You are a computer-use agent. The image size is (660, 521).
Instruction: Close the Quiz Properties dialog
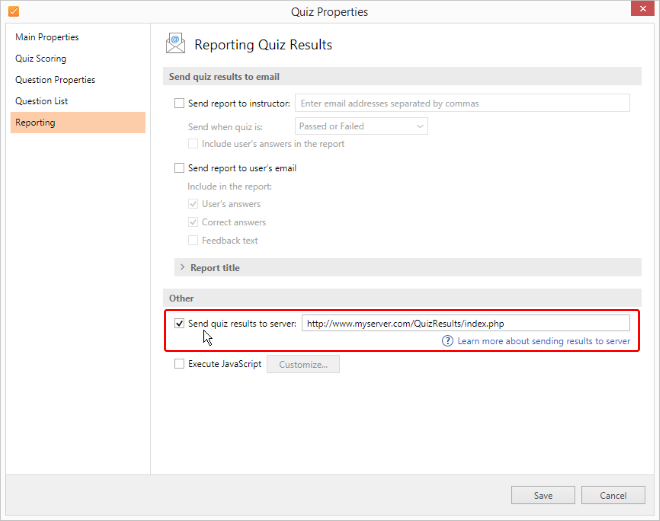click(643, 8)
